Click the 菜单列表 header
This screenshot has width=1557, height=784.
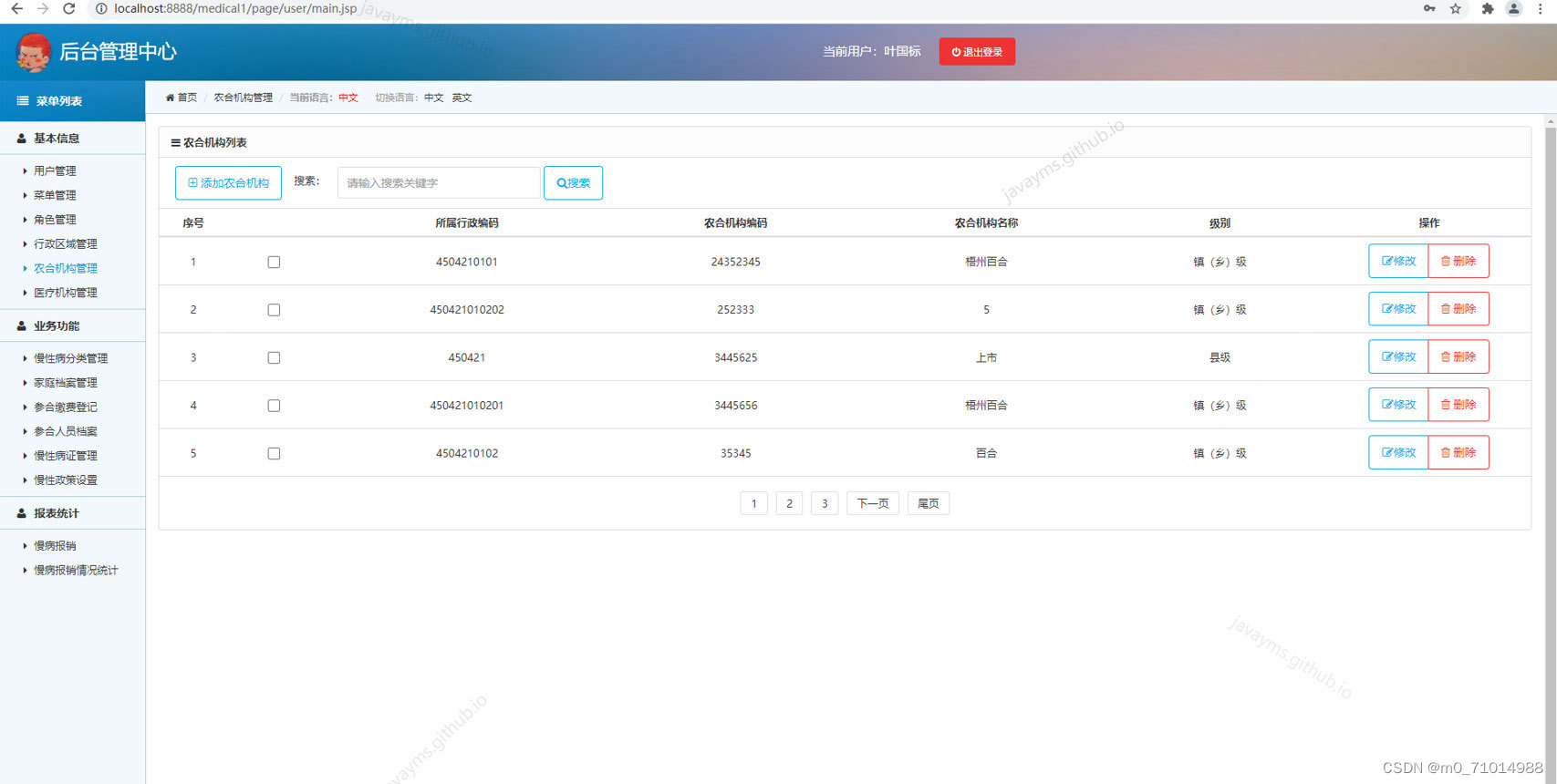click(73, 101)
